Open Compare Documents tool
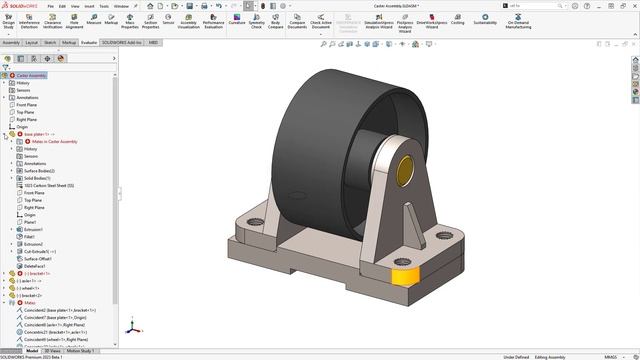The image size is (640, 360). [297, 21]
